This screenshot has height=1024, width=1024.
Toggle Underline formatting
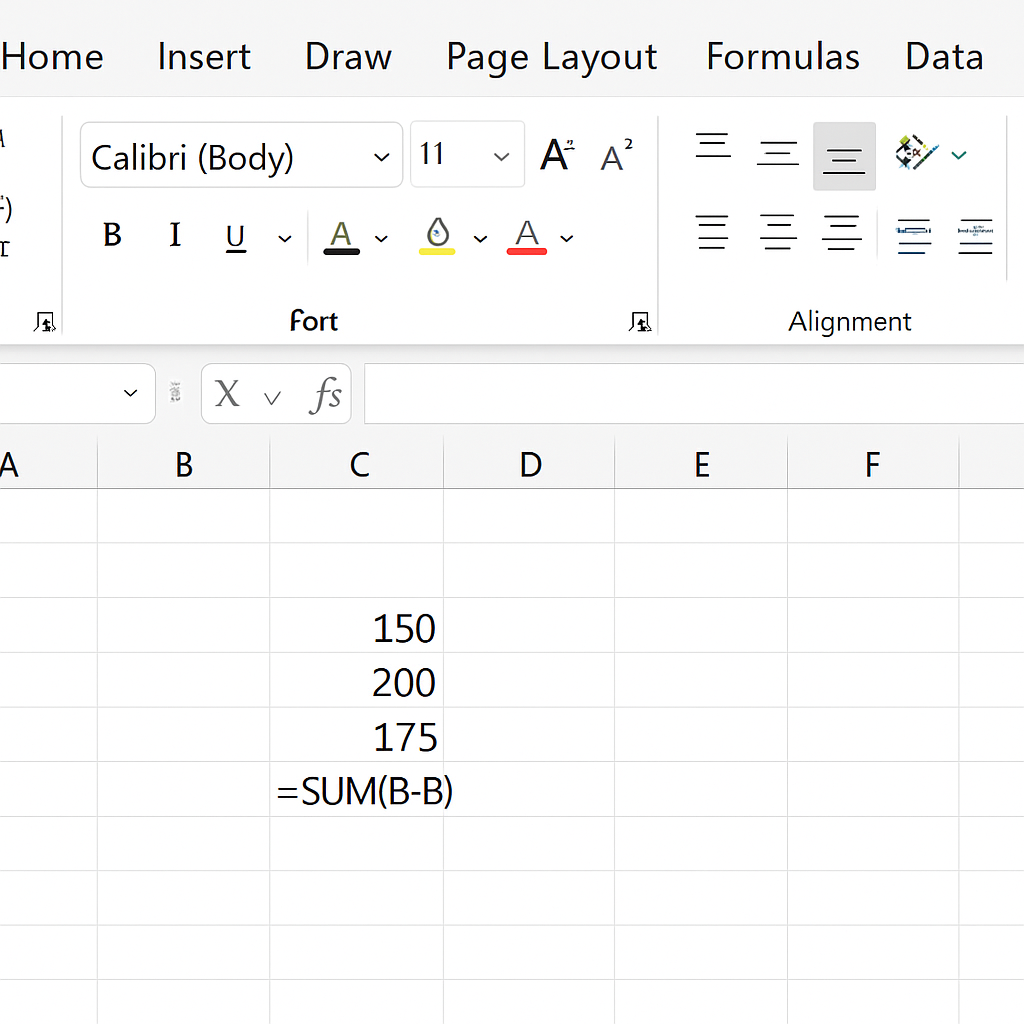[235, 237]
